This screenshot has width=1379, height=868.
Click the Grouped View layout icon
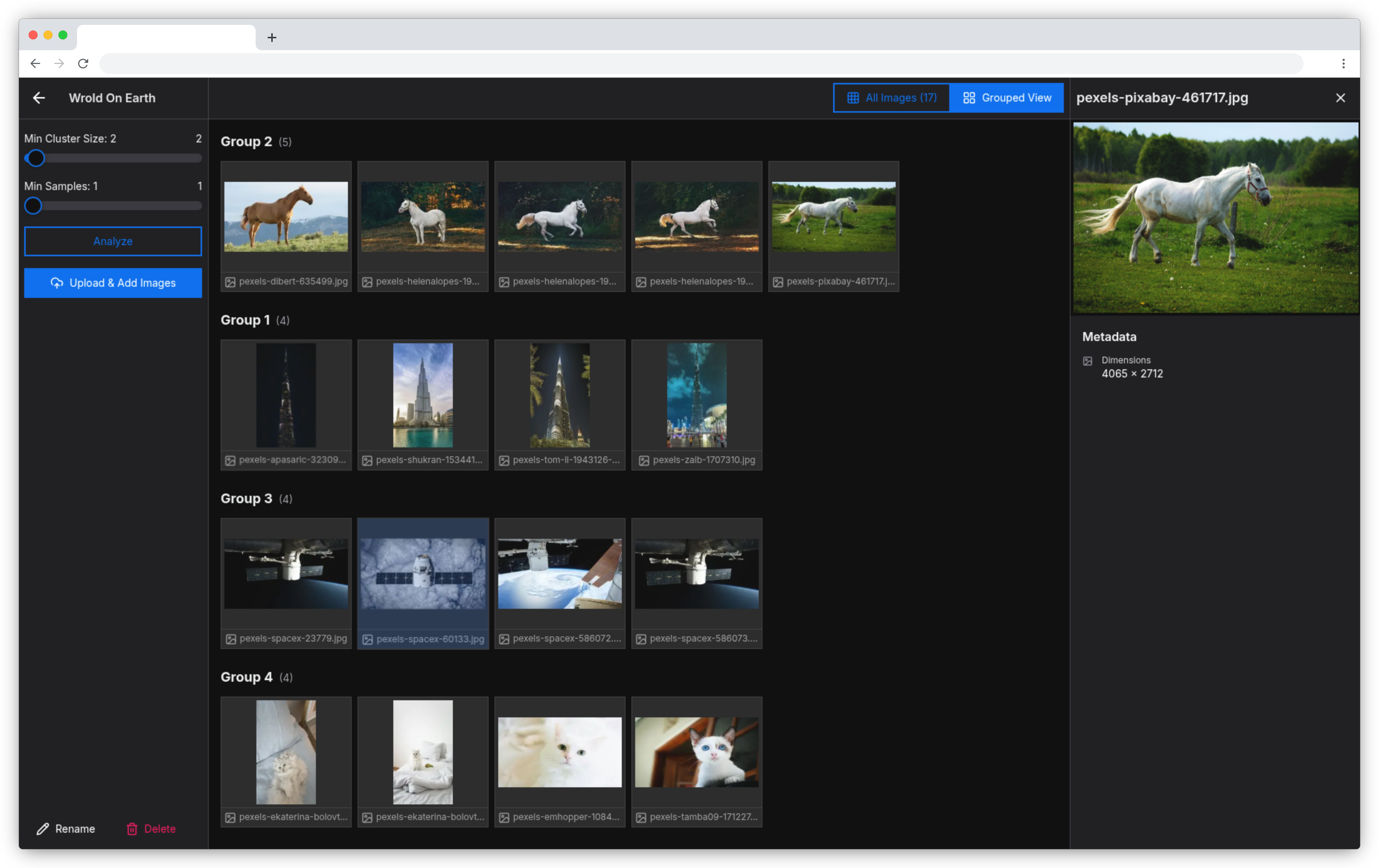tap(969, 97)
